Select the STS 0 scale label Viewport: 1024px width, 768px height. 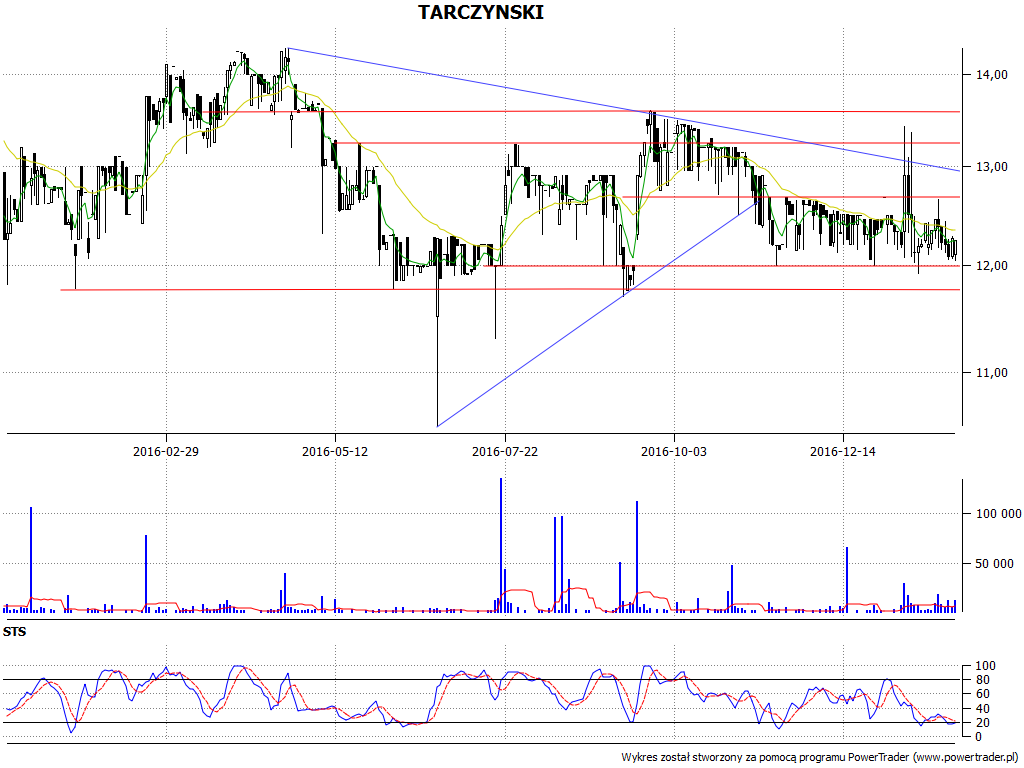click(x=978, y=737)
